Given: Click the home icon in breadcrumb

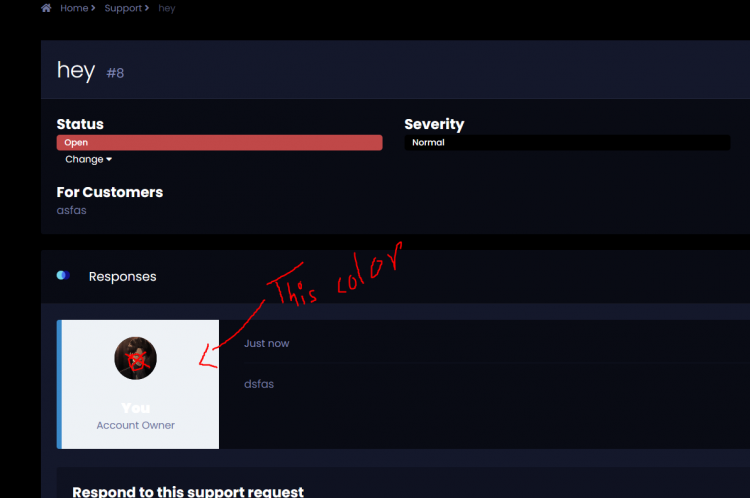Looking at the screenshot, I should tap(46, 8).
